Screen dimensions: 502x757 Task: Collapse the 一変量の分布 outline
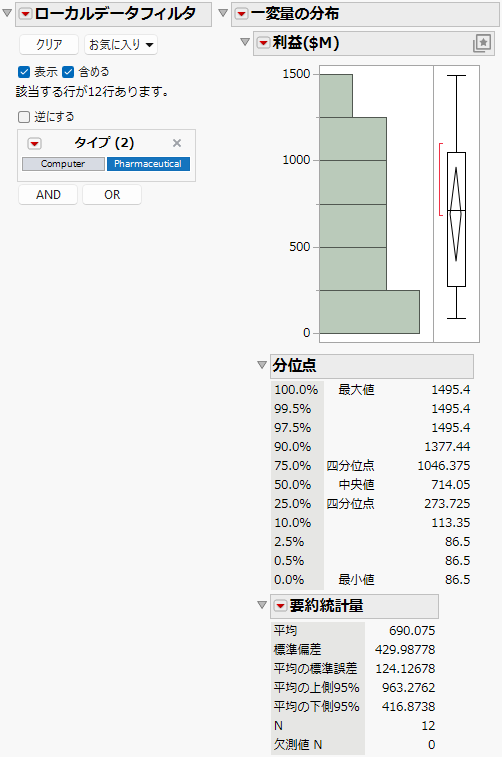coord(223,13)
